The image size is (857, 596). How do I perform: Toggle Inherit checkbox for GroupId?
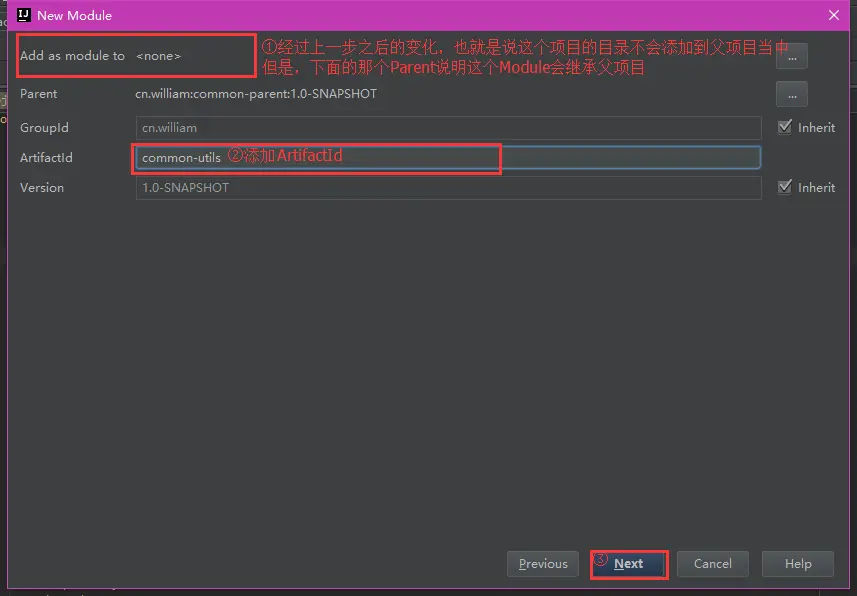(x=785, y=127)
